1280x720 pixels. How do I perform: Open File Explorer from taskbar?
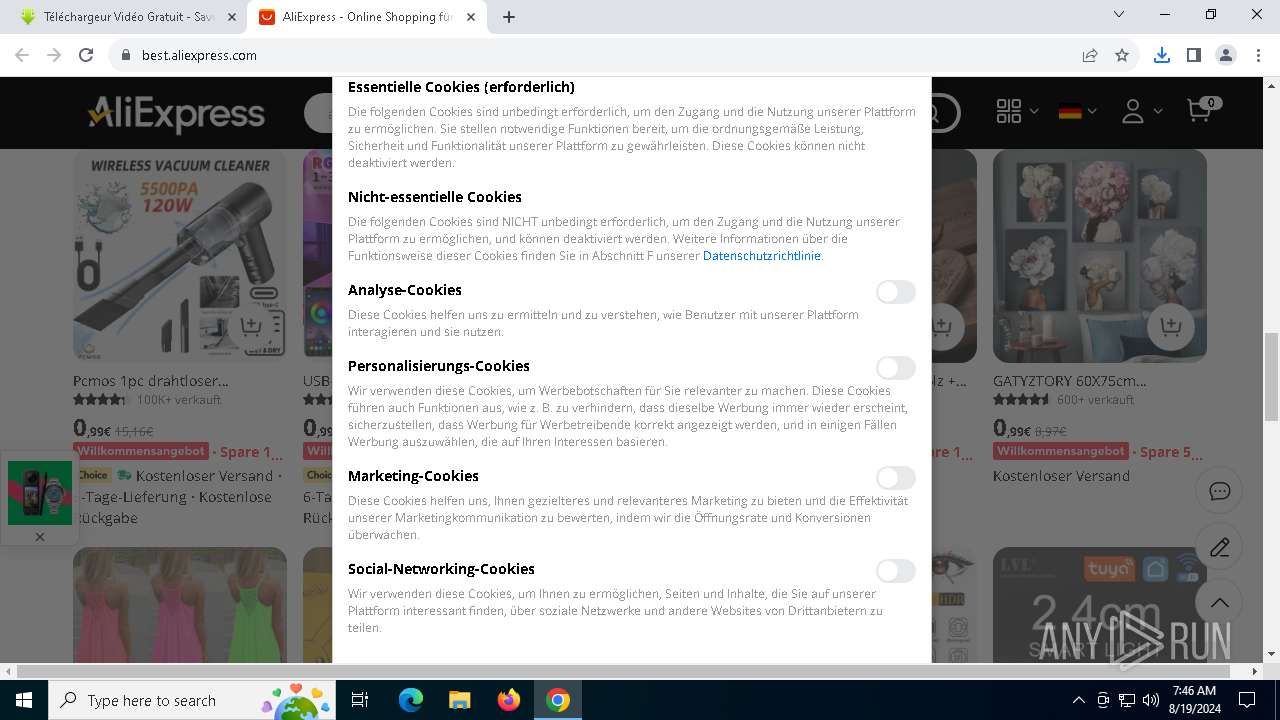pyautogui.click(x=459, y=700)
